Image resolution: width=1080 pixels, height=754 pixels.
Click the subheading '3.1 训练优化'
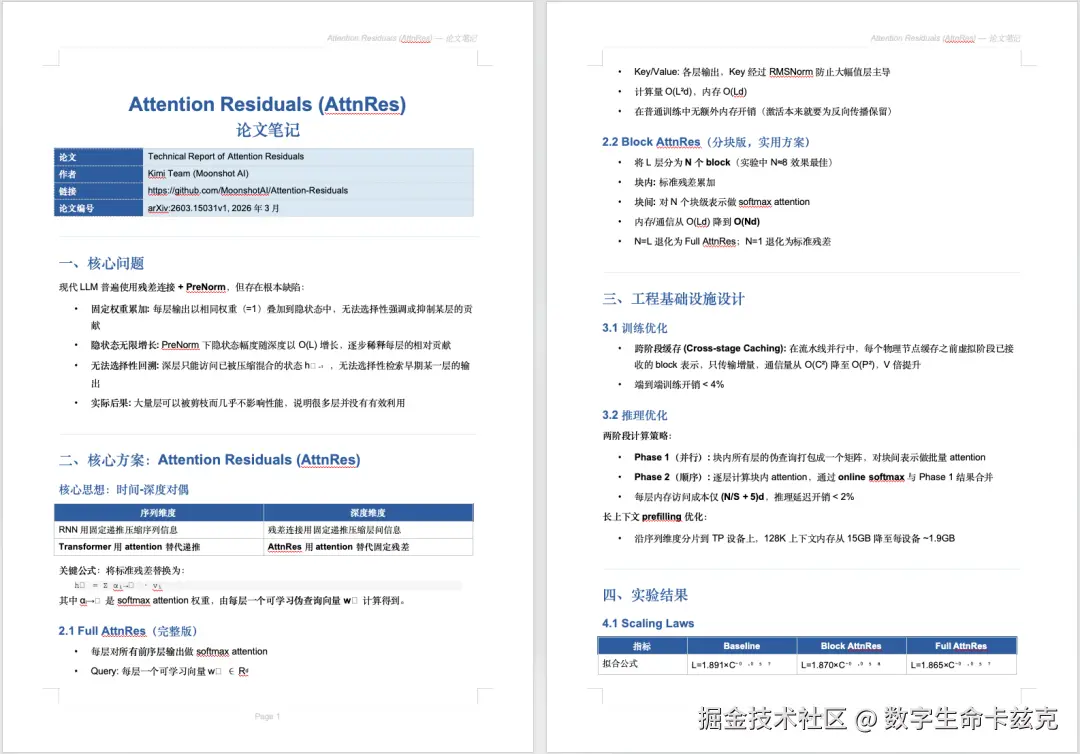[634, 328]
